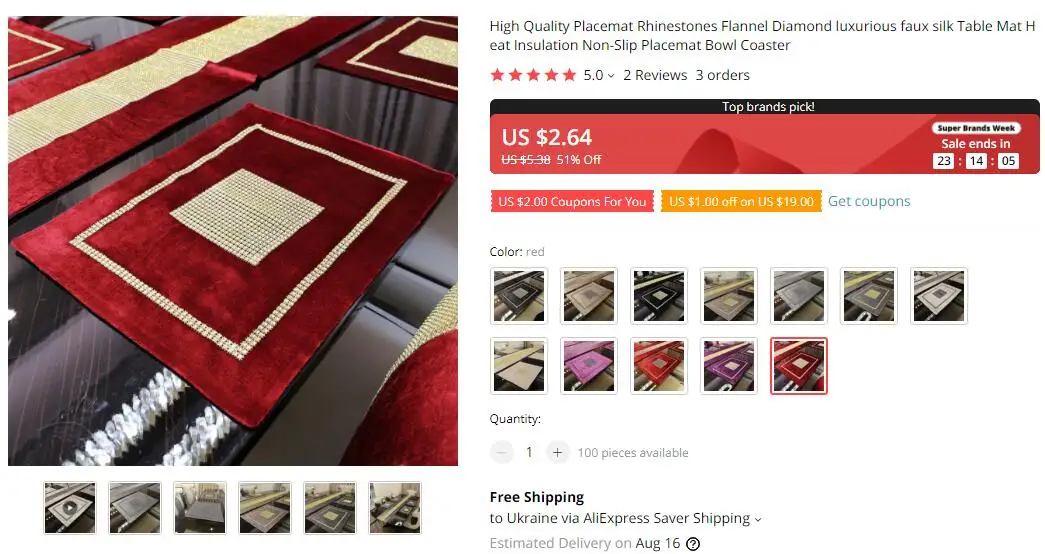Pick the beige runner swatch starting second row

click(519, 366)
